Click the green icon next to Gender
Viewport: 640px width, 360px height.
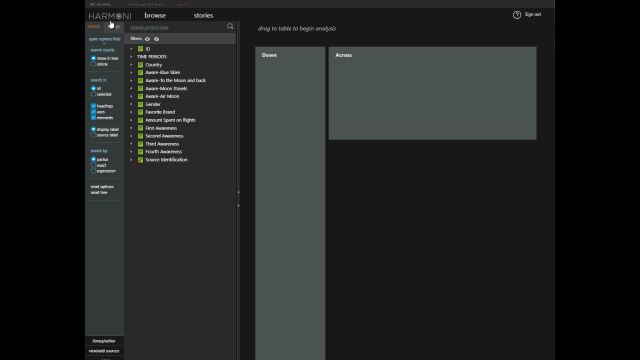click(140, 104)
